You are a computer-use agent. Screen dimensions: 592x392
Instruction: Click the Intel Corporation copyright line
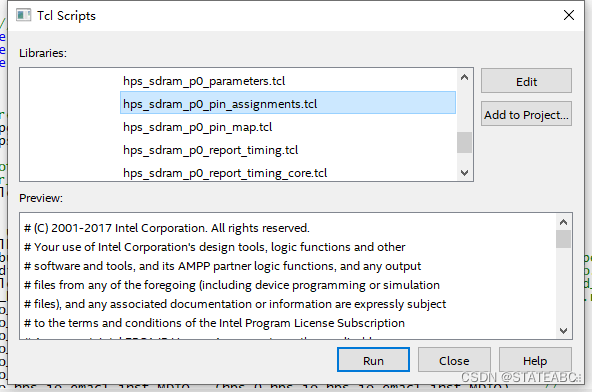click(x=167, y=228)
